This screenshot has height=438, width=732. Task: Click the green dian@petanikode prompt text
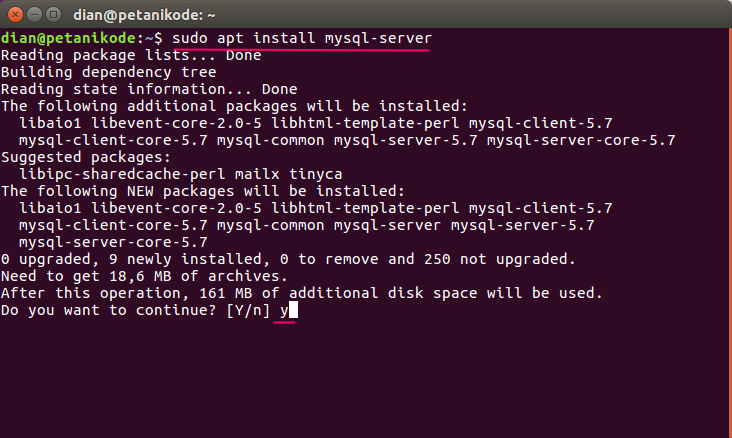click(x=69, y=38)
